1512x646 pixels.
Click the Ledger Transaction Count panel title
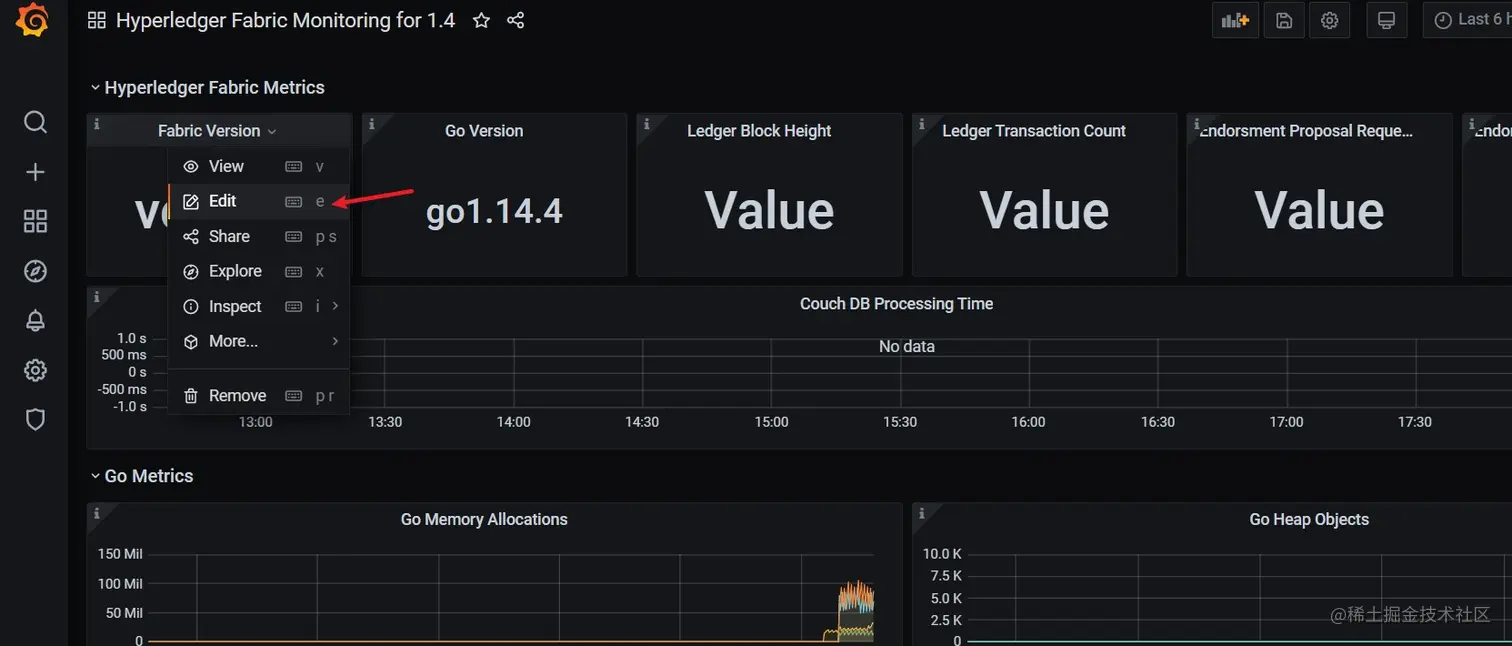coord(1034,131)
